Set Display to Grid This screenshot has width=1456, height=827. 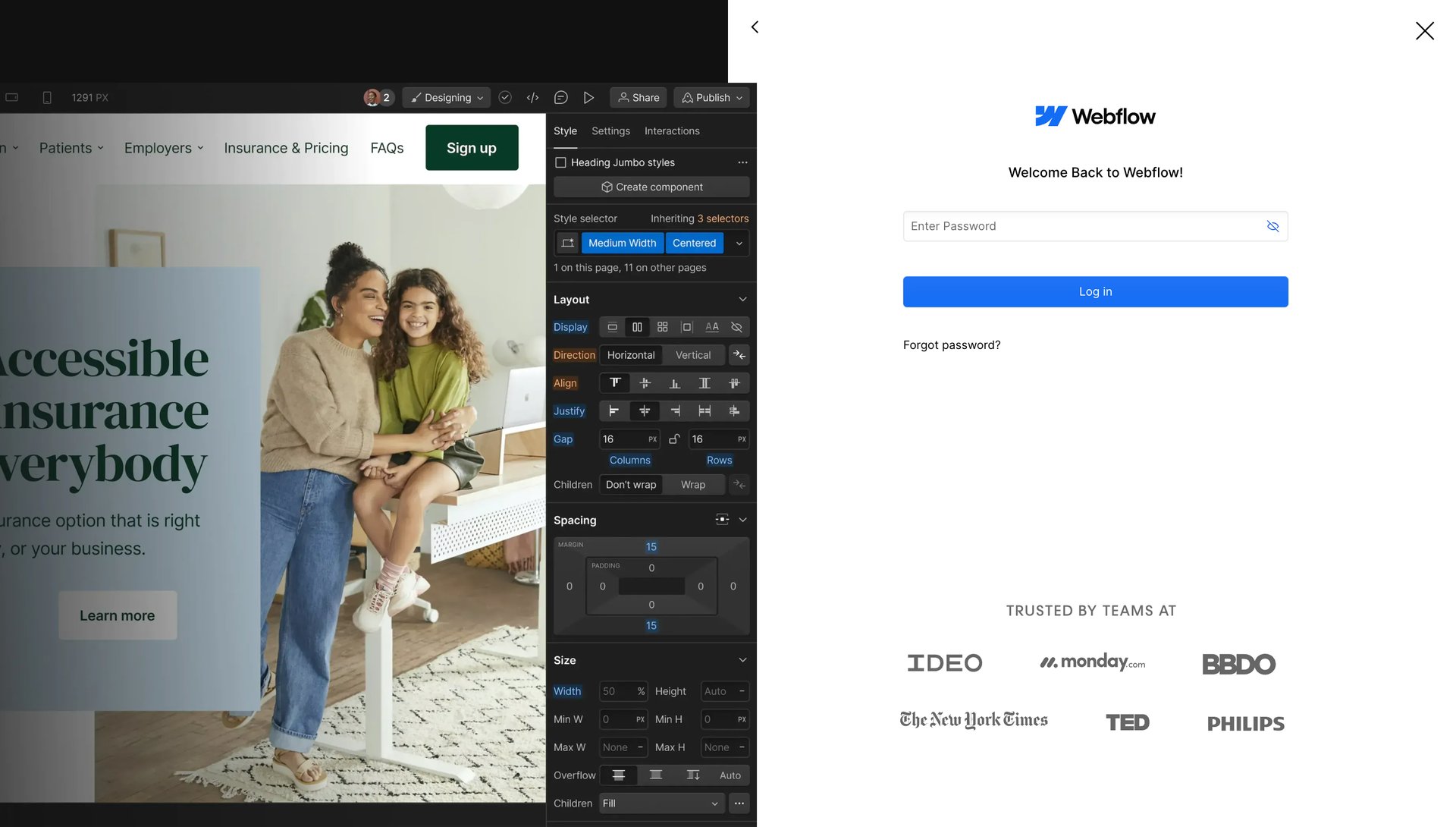662,326
